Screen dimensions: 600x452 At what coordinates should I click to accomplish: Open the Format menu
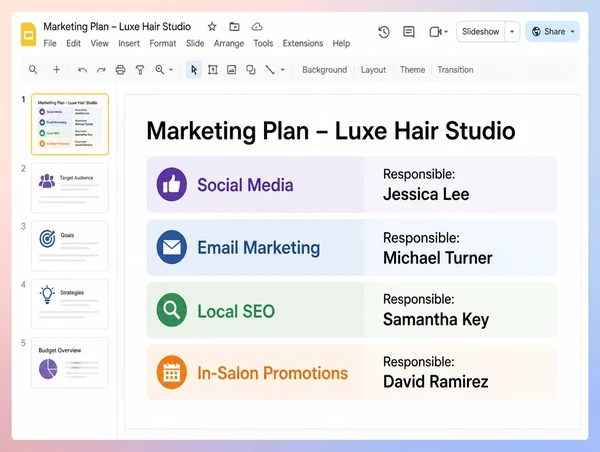click(x=163, y=43)
